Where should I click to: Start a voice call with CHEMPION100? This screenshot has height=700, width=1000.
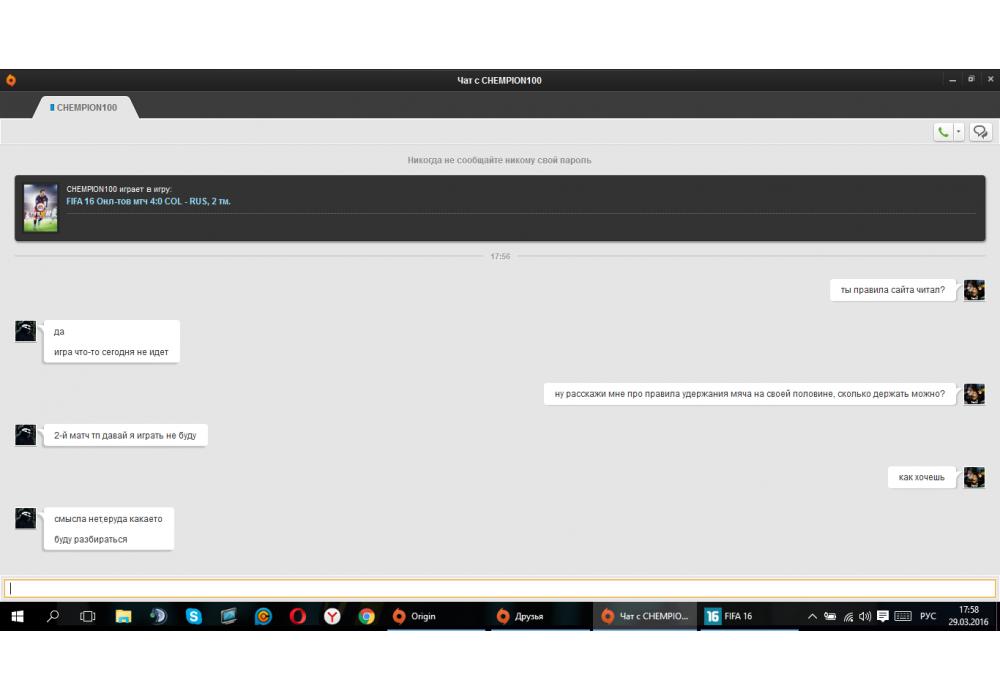point(943,132)
